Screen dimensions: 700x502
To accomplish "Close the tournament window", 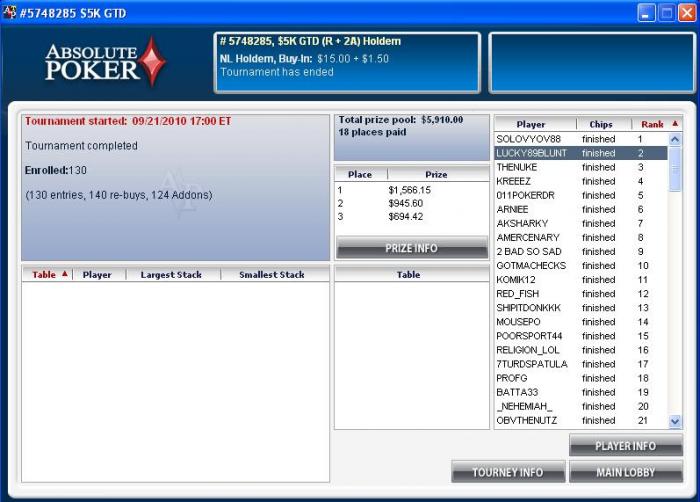I will (x=687, y=13).
